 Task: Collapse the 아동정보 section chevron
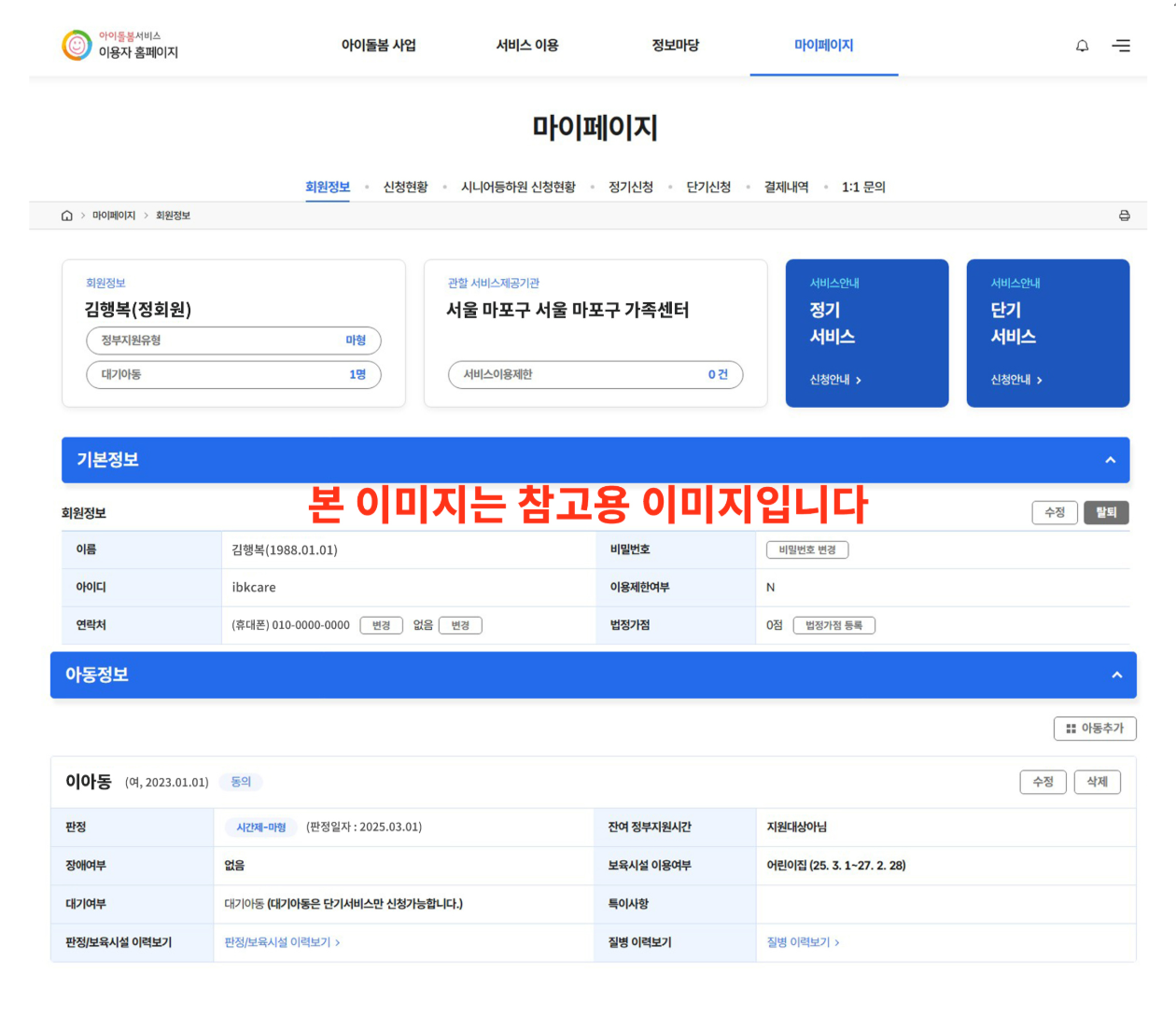tap(1116, 674)
